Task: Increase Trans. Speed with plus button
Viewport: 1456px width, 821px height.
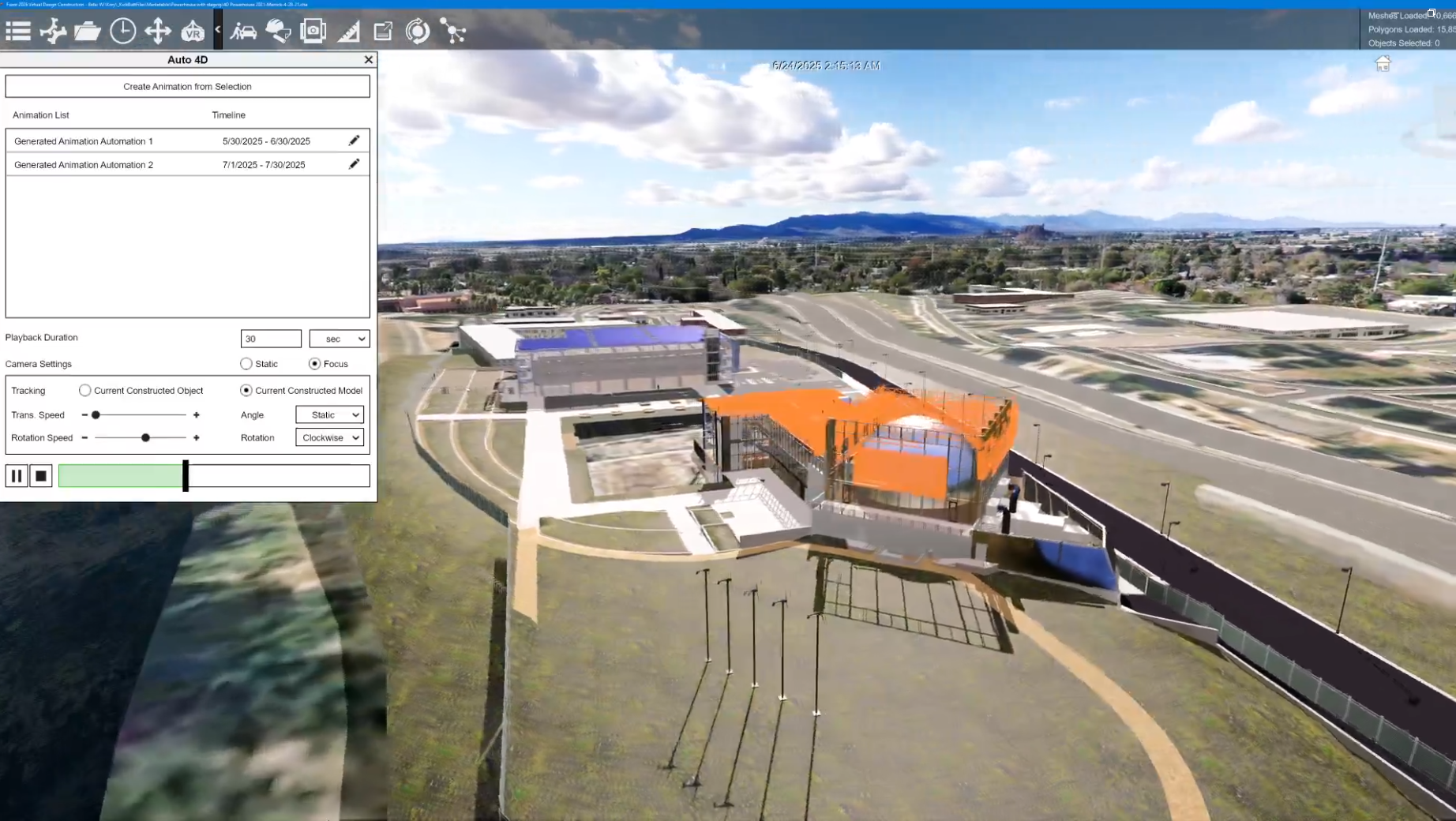Action: (x=196, y=414)
